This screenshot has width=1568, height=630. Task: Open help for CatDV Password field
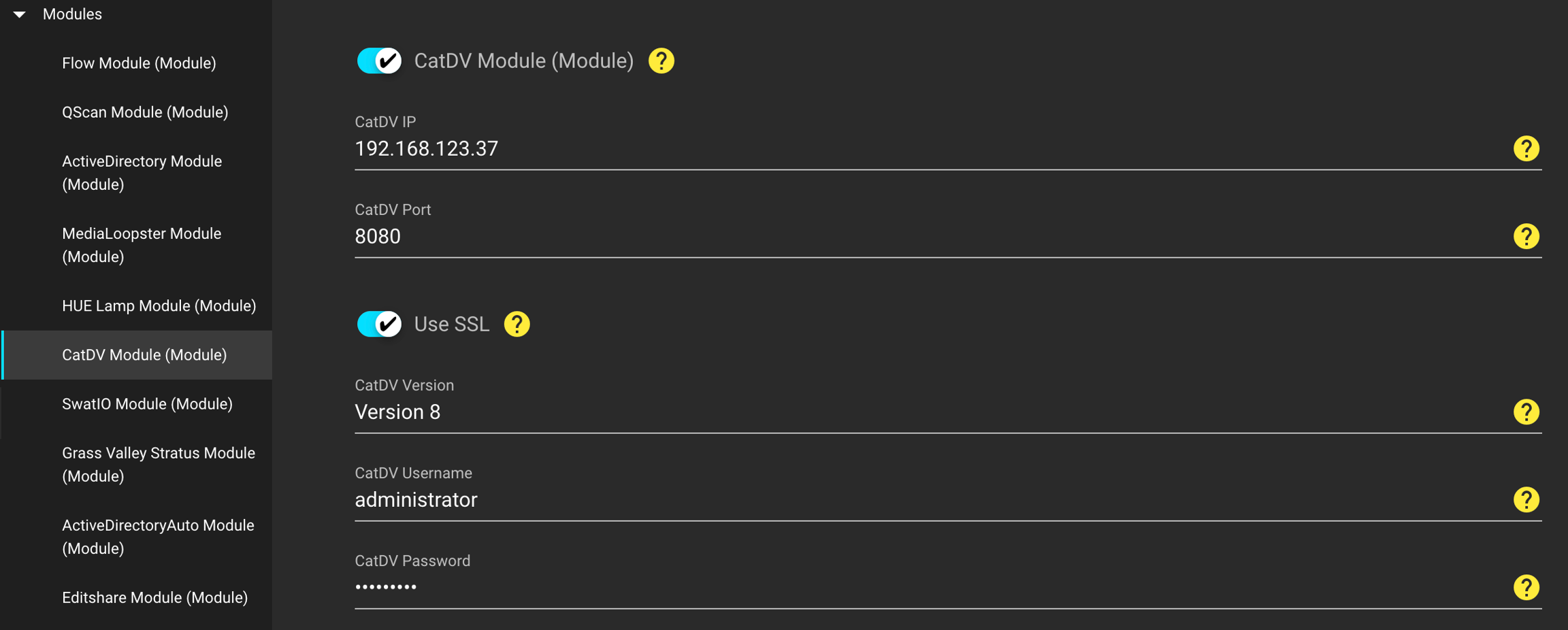1526,587
